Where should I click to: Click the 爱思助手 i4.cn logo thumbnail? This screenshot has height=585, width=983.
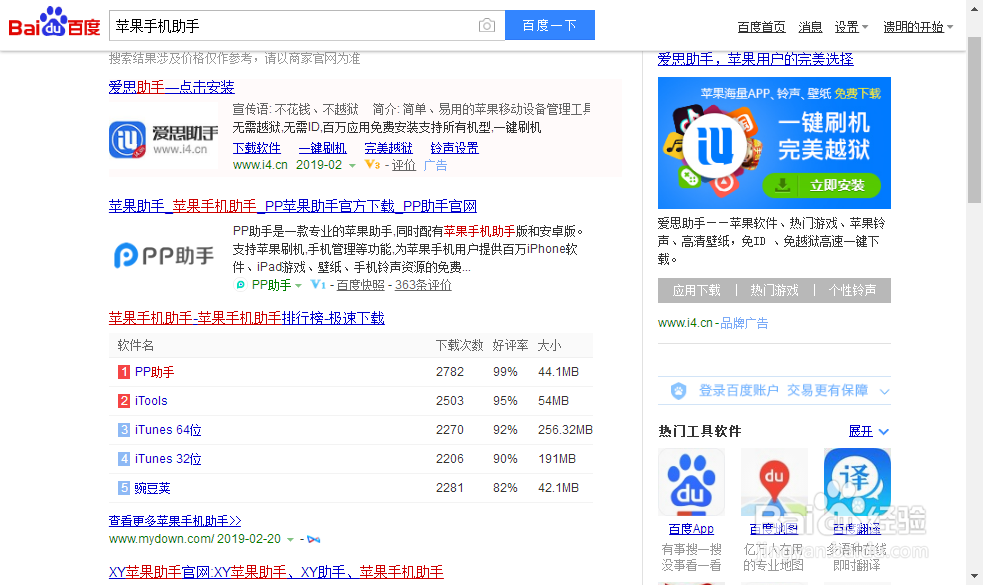point(164,140)
